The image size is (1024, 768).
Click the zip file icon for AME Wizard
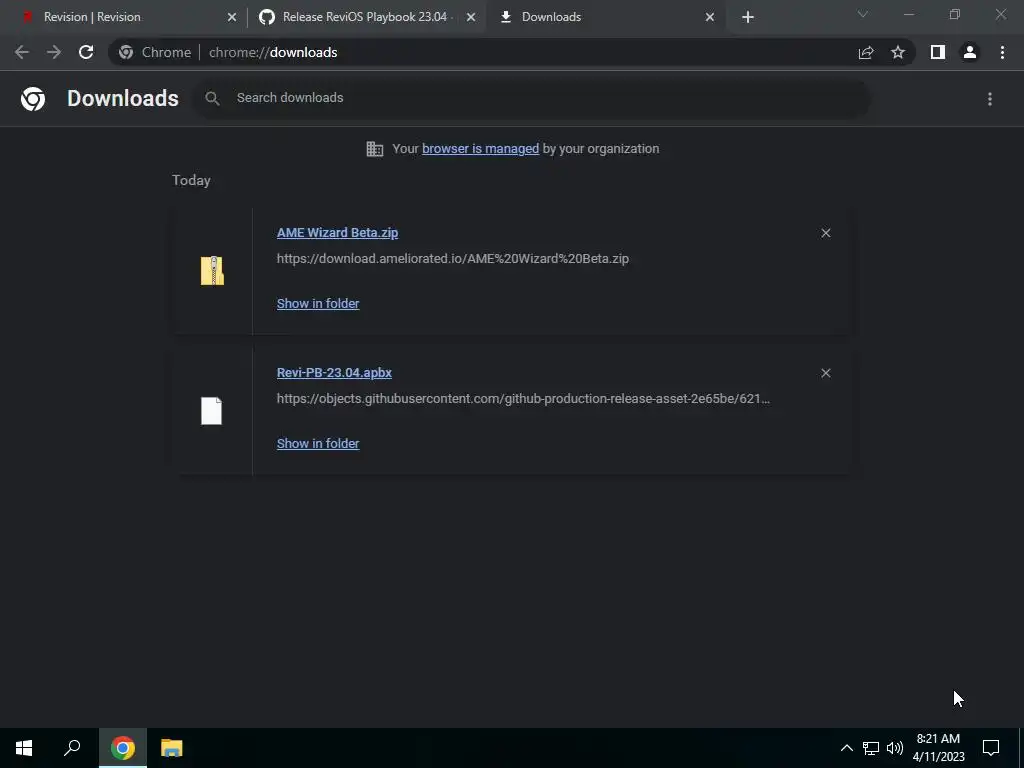pyautogui.click(x=212, y=270)
